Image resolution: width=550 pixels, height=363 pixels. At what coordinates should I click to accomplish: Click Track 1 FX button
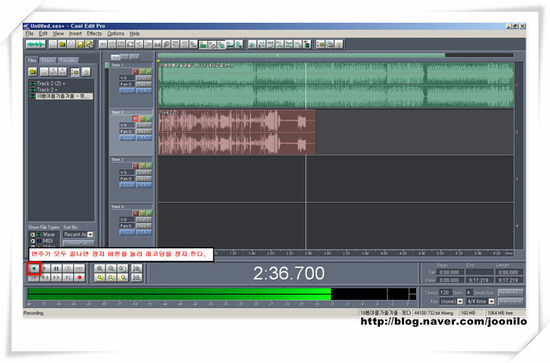pyautogui.click(x=144, y=91)
